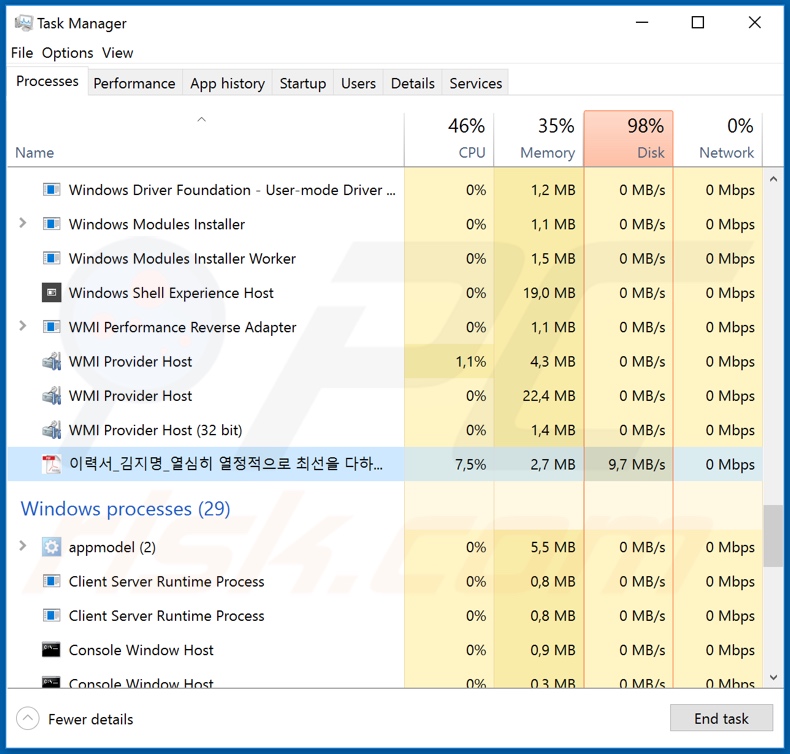
Task: Click the Windows Modules Installer Worker icon
Action: 51,258
